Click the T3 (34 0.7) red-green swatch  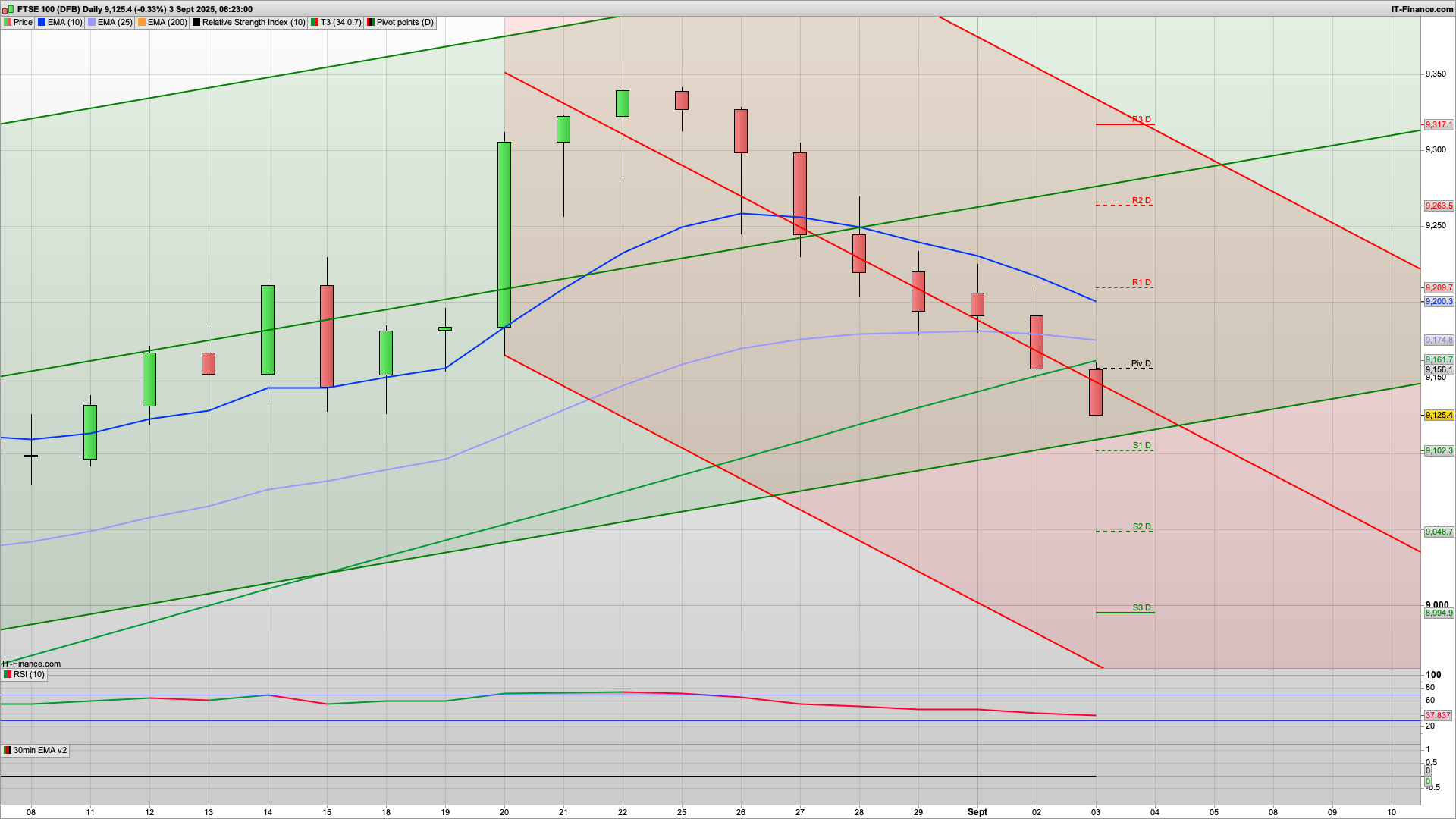[315, 22]
